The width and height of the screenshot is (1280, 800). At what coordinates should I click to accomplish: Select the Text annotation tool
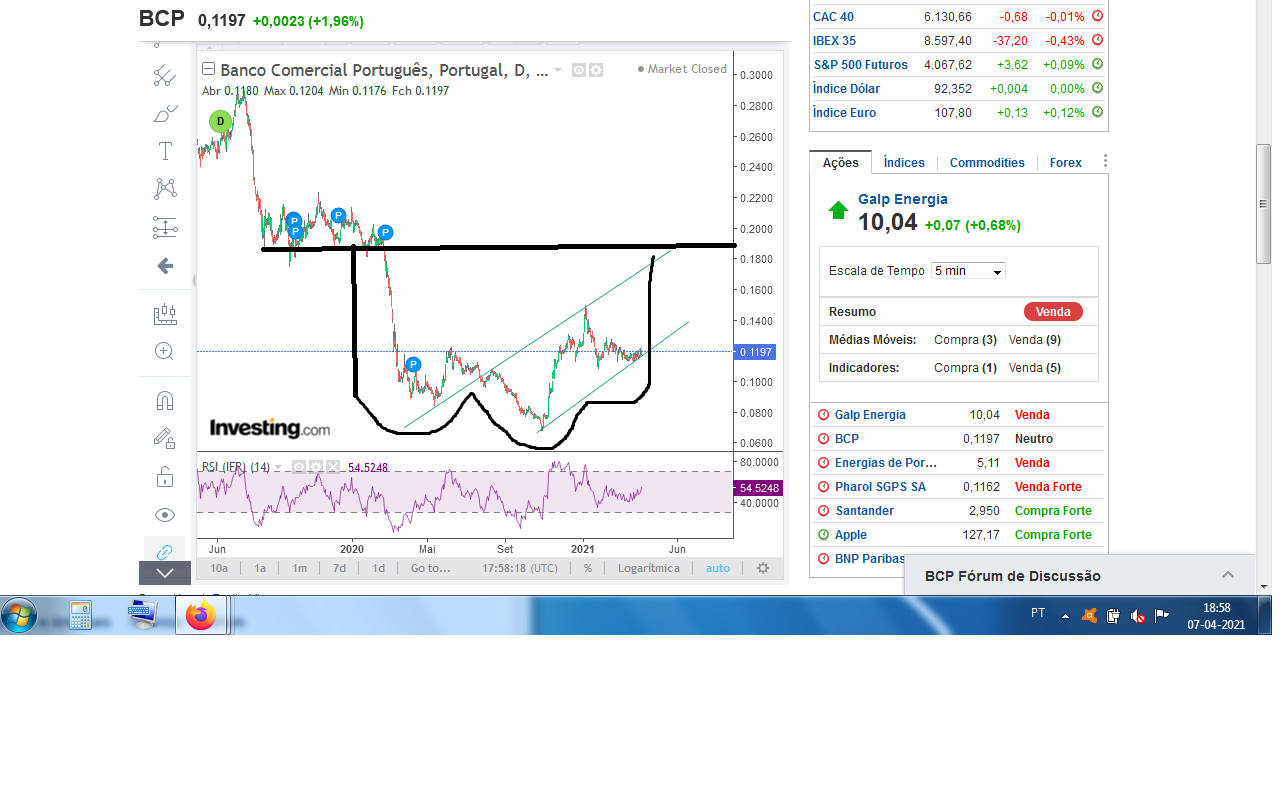(165, 151)
